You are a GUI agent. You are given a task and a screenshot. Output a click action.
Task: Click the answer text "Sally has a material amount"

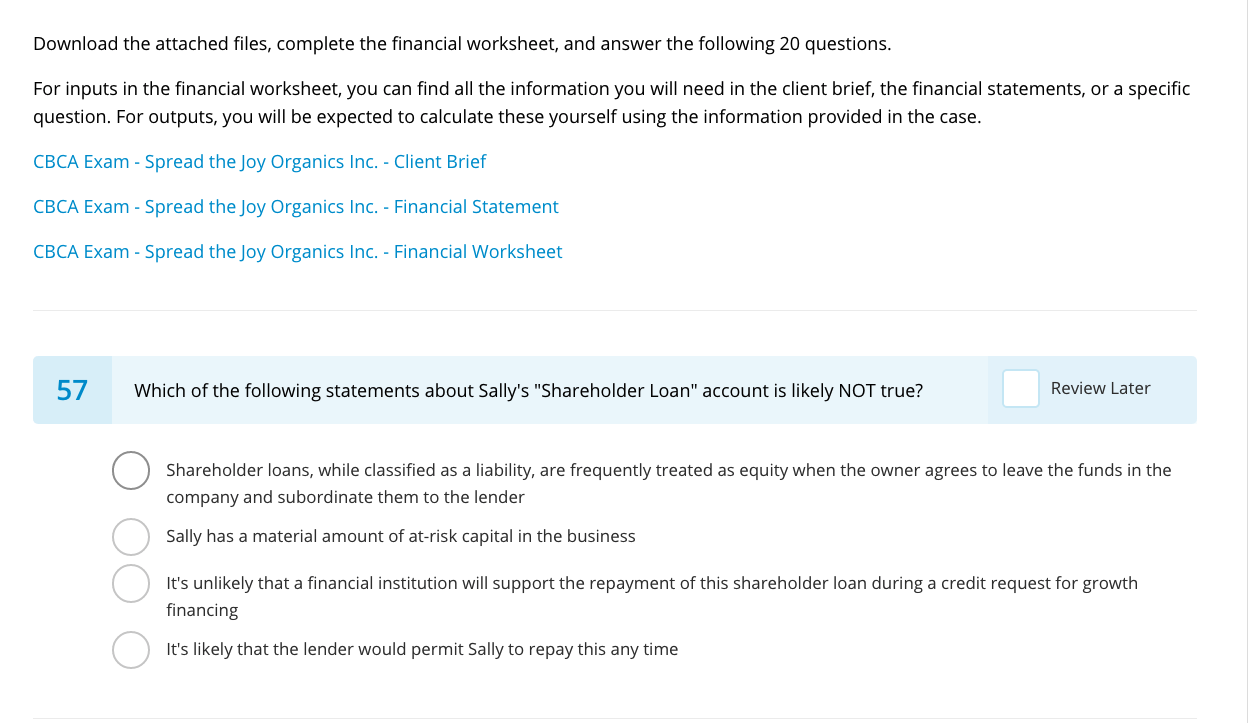click(x=400, y=537)
